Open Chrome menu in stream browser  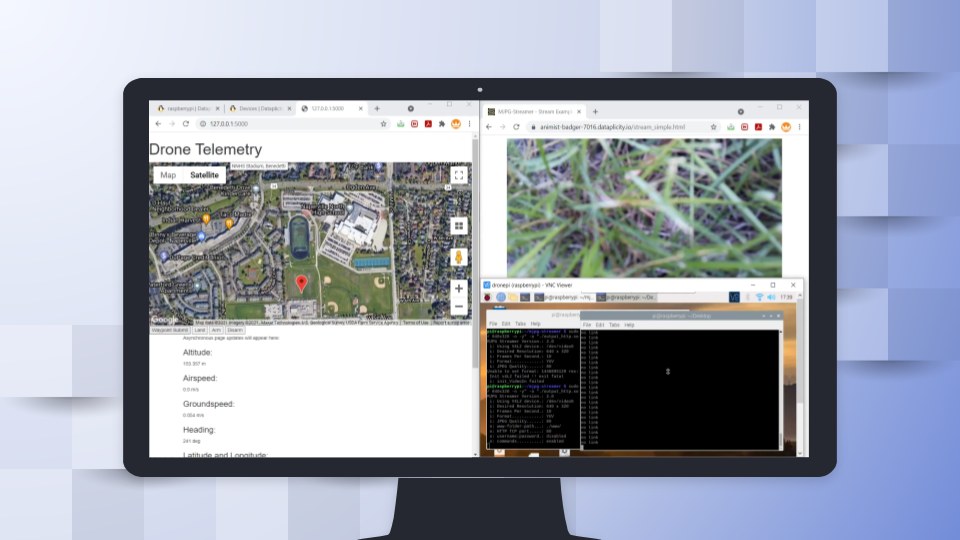coord(799,127)
